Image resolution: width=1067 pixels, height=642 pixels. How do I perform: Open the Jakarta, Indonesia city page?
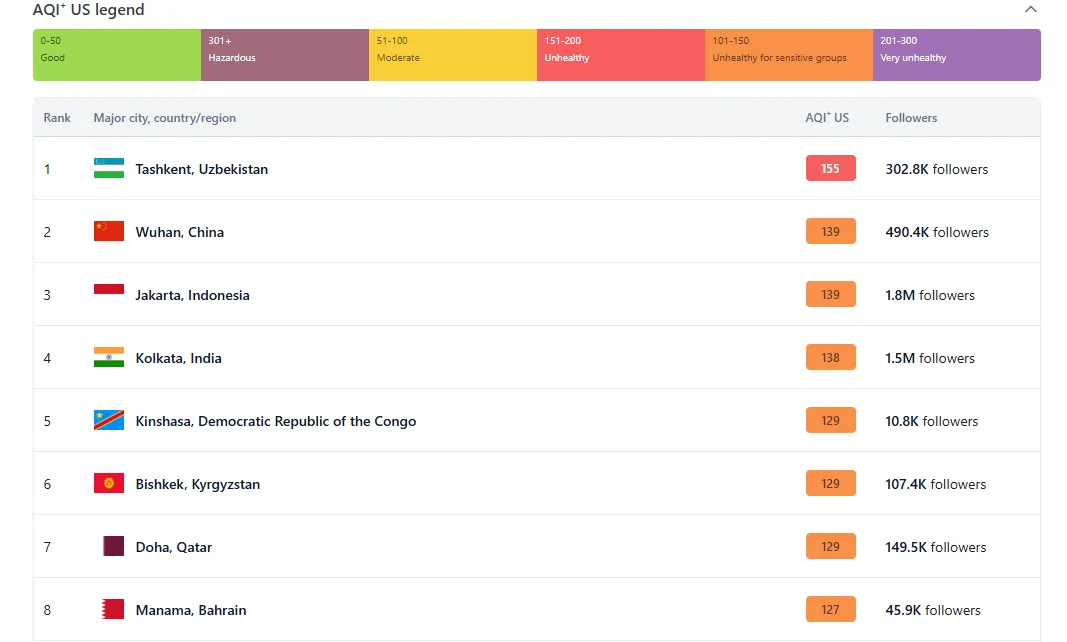[x=193, y=295]
